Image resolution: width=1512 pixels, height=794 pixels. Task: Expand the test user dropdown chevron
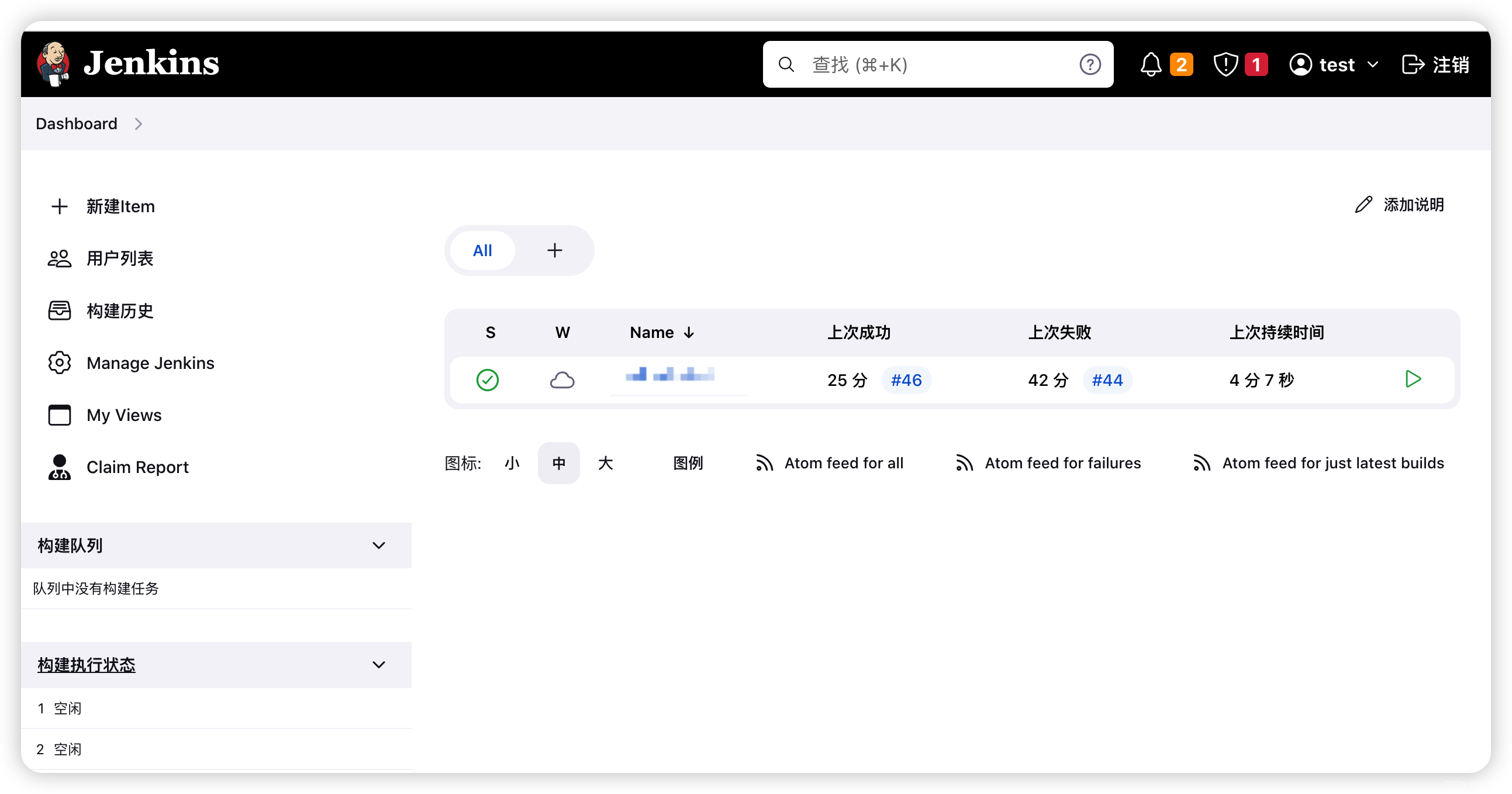tap(1372, 64)
